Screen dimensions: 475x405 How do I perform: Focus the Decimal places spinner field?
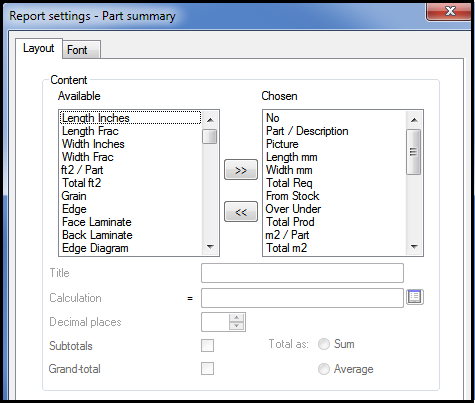click(215, 322)
